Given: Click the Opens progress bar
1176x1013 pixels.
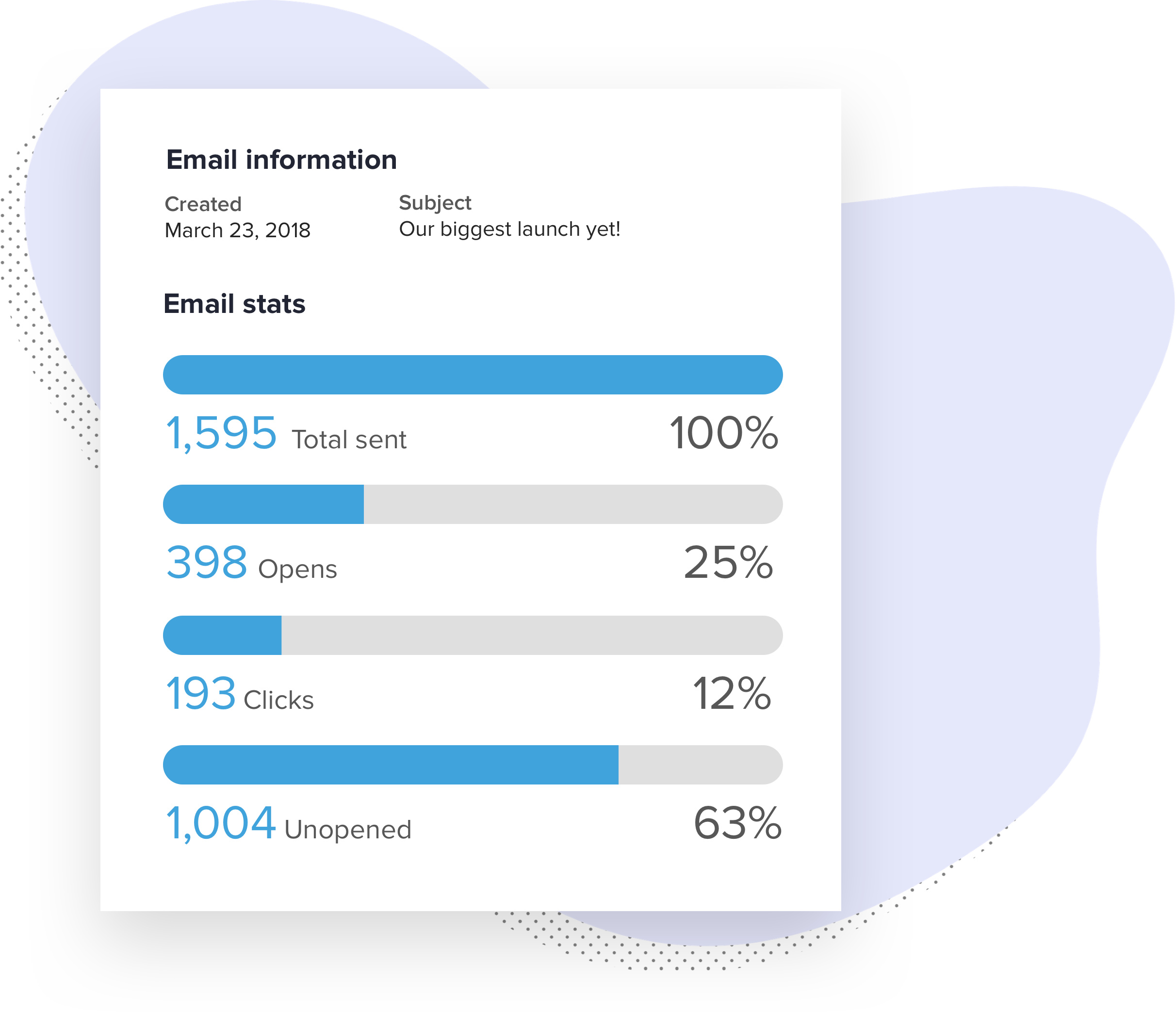Looking at the screenshot, I should (473, 504).
